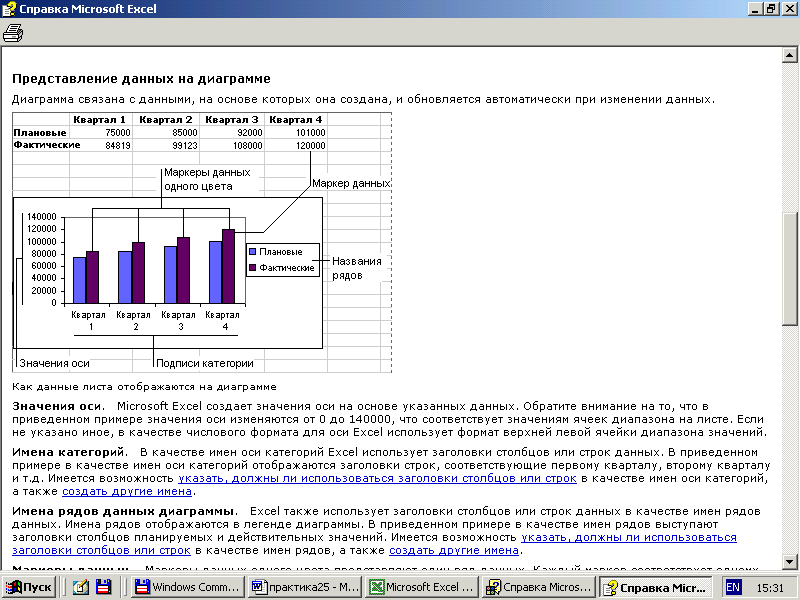Click the print icon in the help toolbar
800x600 pixels.
pos(13,33)
